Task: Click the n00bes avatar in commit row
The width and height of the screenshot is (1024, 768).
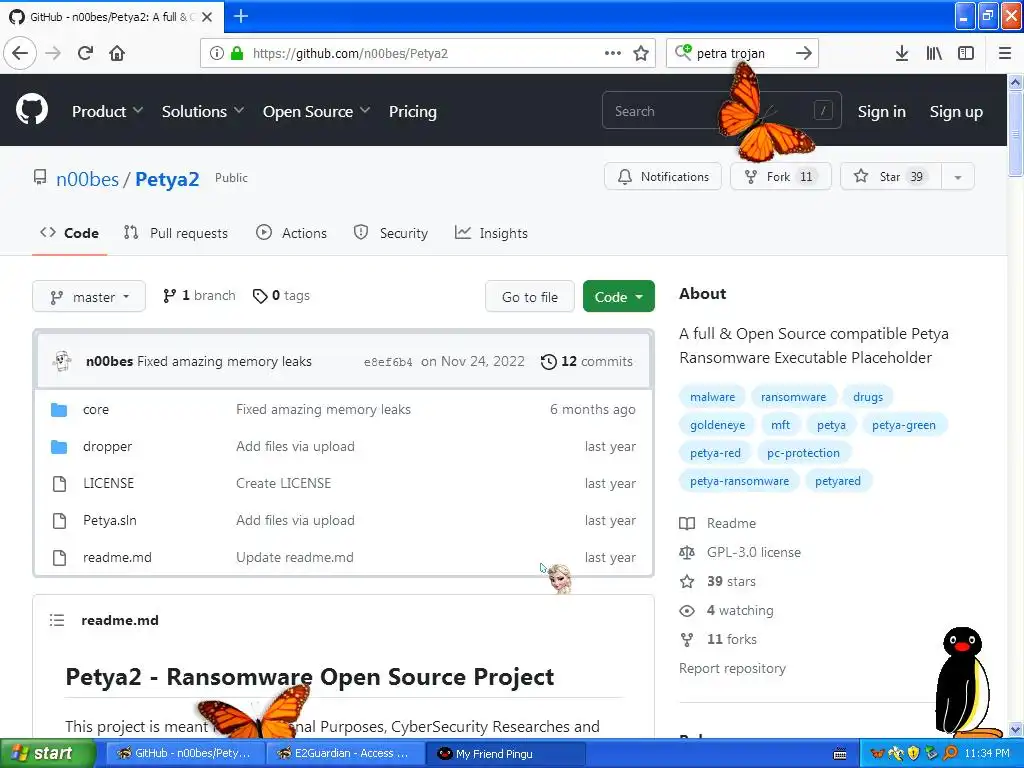Action: point(63,361)
